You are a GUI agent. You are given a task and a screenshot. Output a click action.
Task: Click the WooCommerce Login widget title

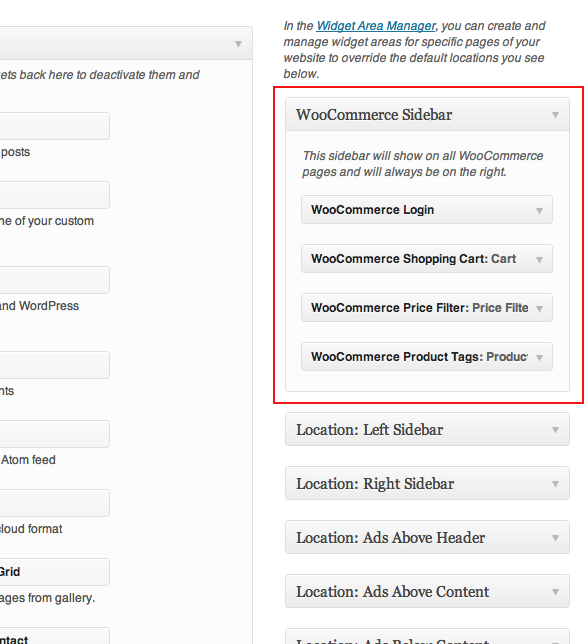pyautogui.click(x=372, y=210)
